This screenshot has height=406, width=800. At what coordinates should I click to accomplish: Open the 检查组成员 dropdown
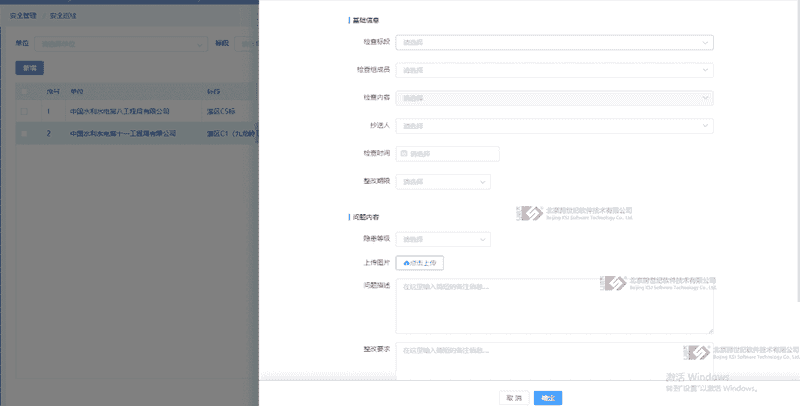[555, 70]
